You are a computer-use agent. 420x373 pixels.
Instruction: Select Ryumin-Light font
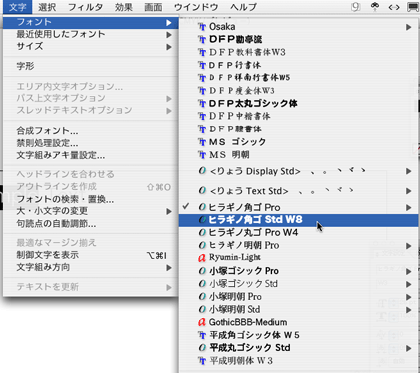pyautogui.click(x=299, y=258)
